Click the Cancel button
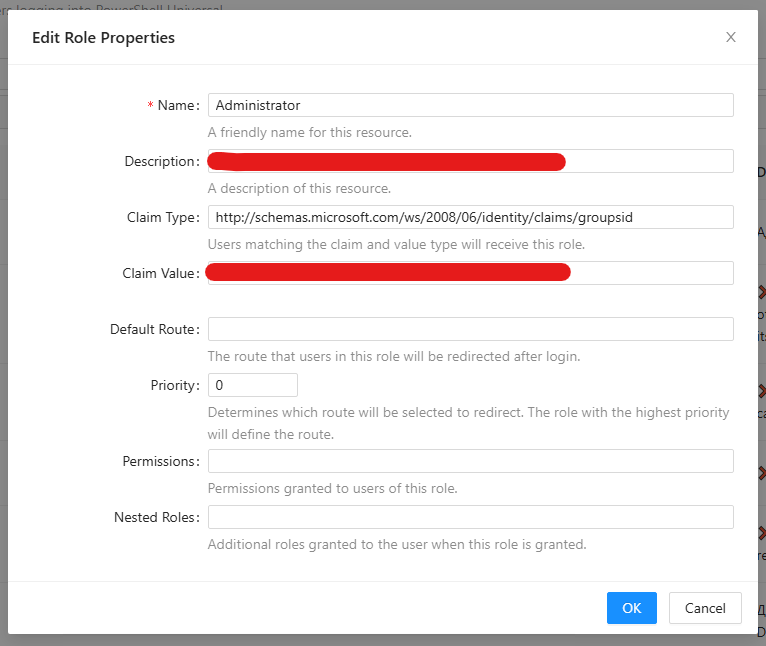This screenshot has width=766, height=646. tap(705, 608)
